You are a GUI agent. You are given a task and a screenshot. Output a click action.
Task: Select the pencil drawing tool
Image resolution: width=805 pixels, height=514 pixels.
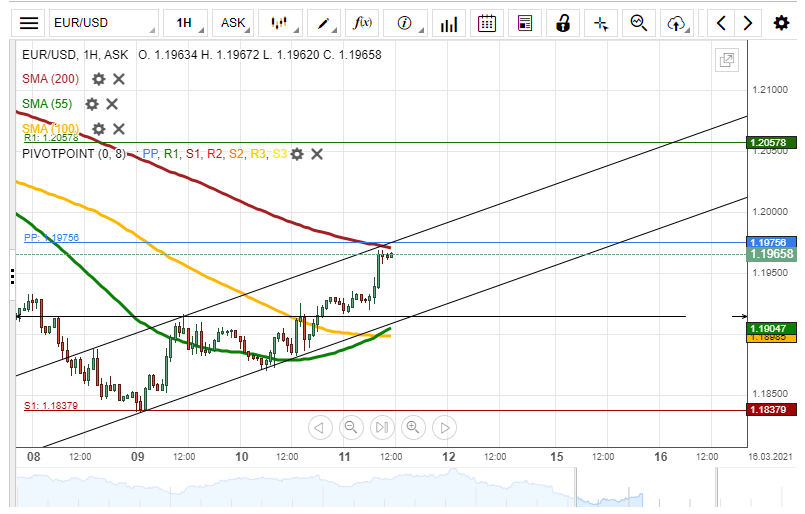coord(324,23)
